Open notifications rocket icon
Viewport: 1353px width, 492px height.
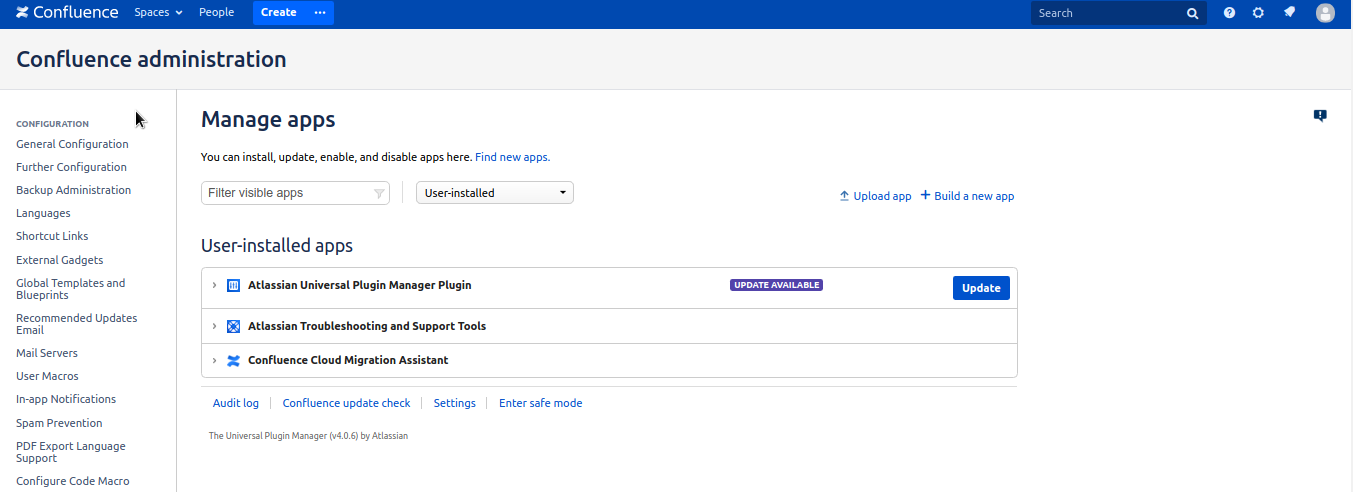(x=1289, y=13)
